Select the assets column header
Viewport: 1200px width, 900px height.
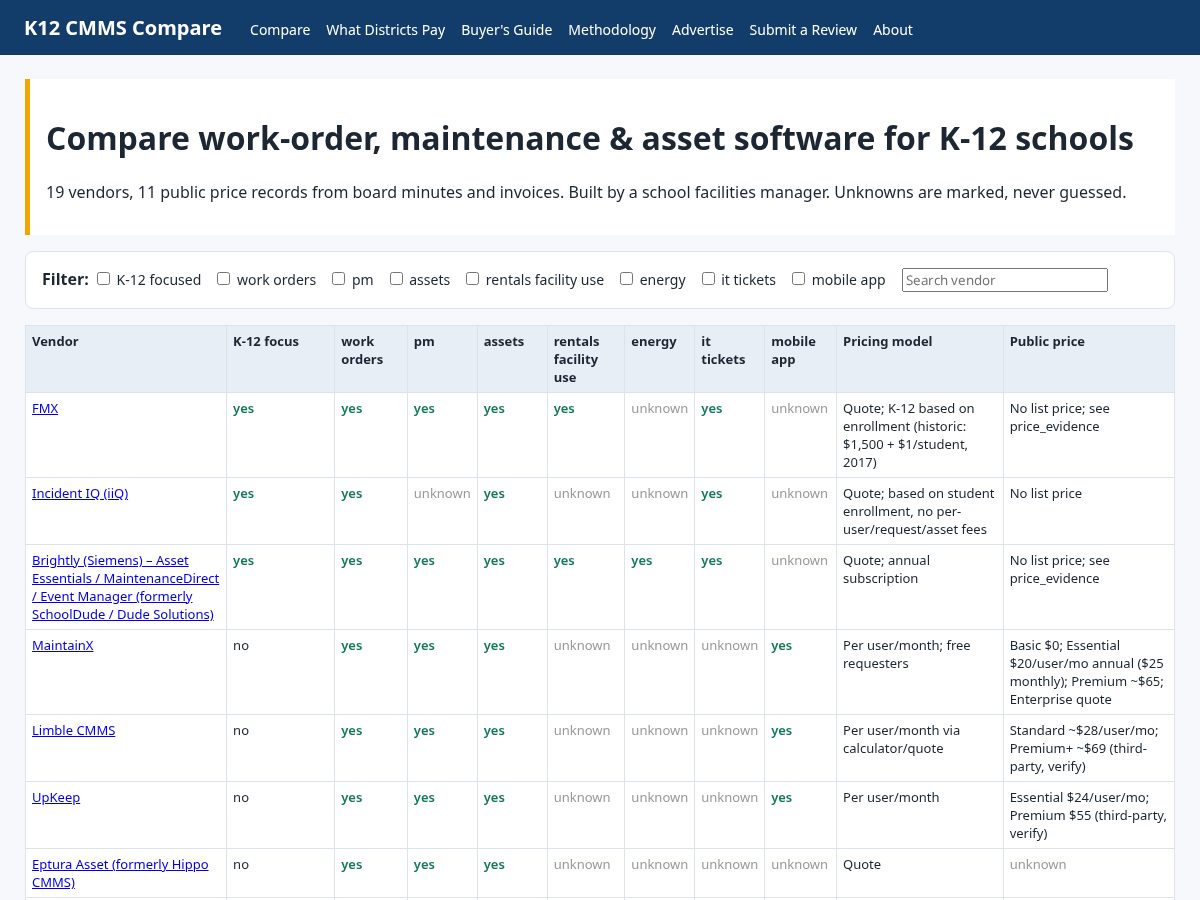tap(512, 359)
